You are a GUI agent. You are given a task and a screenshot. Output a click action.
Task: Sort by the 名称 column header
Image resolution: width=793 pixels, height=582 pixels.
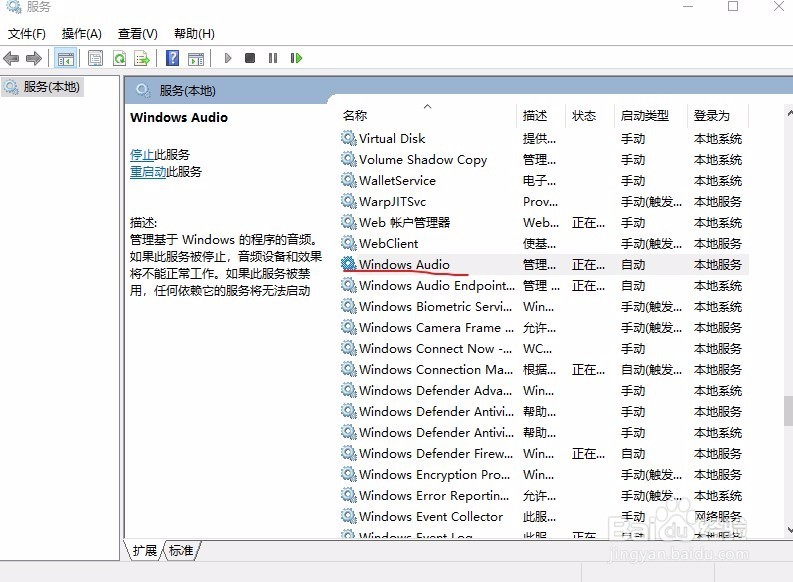click(x=428, y=116)
